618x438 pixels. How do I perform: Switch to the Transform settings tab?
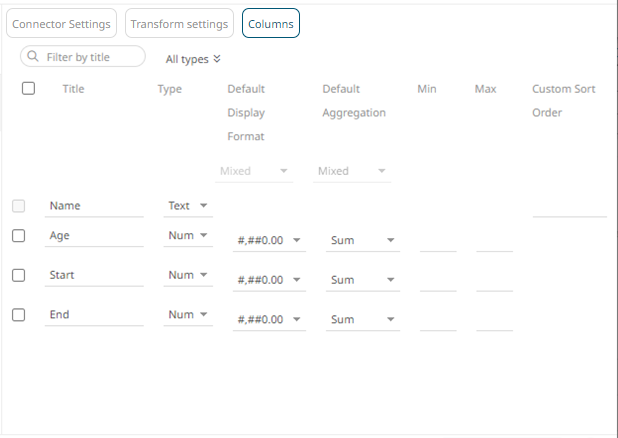coord(180,23)
